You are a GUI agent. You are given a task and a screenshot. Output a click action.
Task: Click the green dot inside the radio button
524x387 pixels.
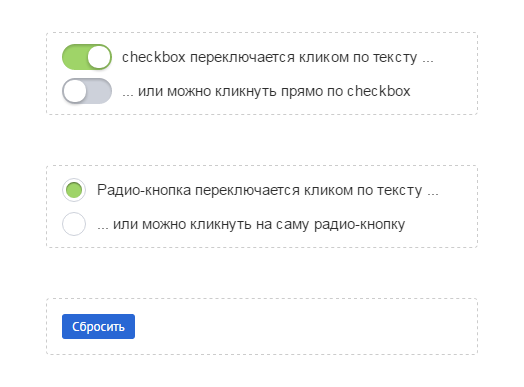(x=74, y=190)
